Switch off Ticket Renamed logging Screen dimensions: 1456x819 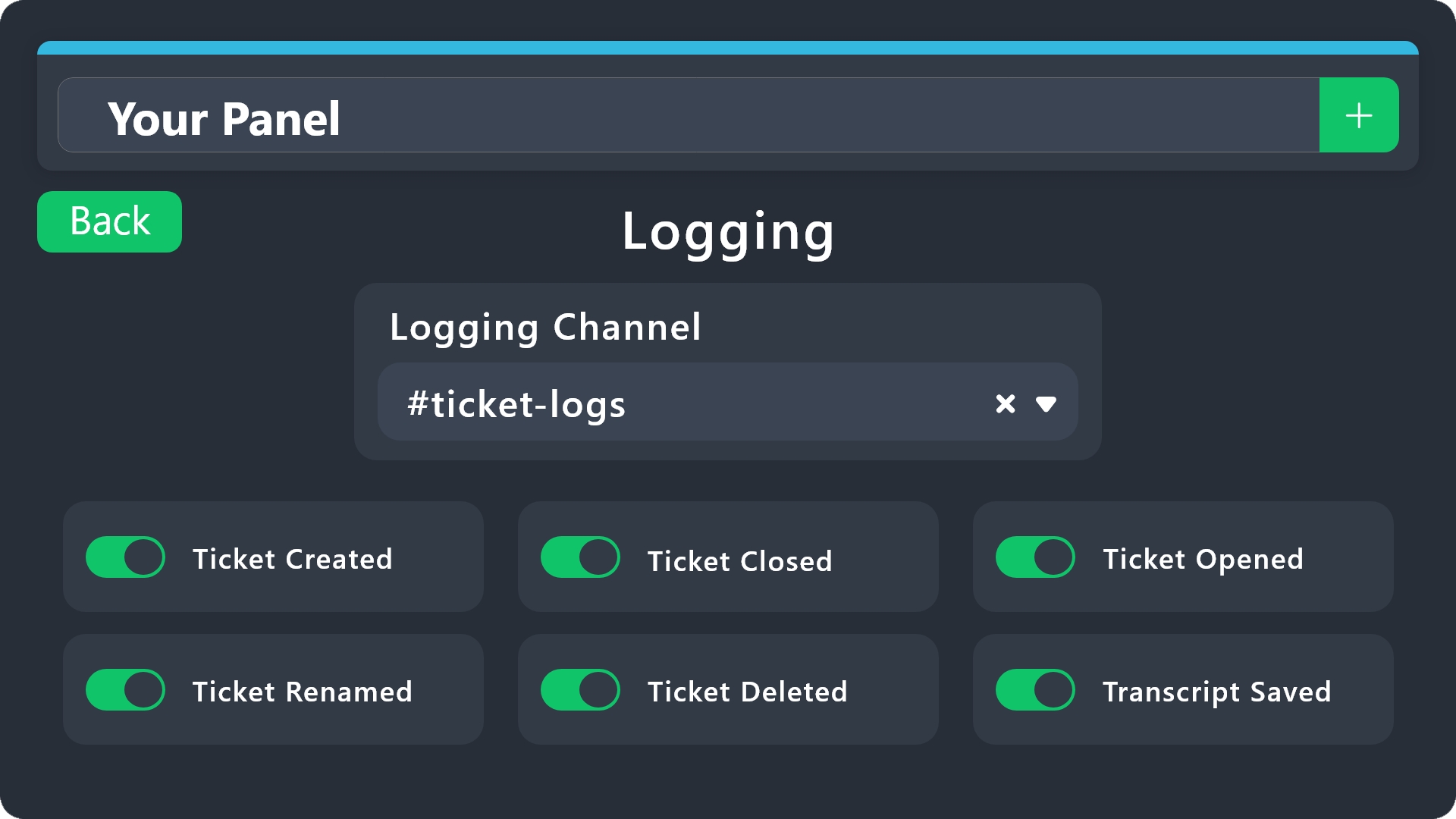coord(125,690)
